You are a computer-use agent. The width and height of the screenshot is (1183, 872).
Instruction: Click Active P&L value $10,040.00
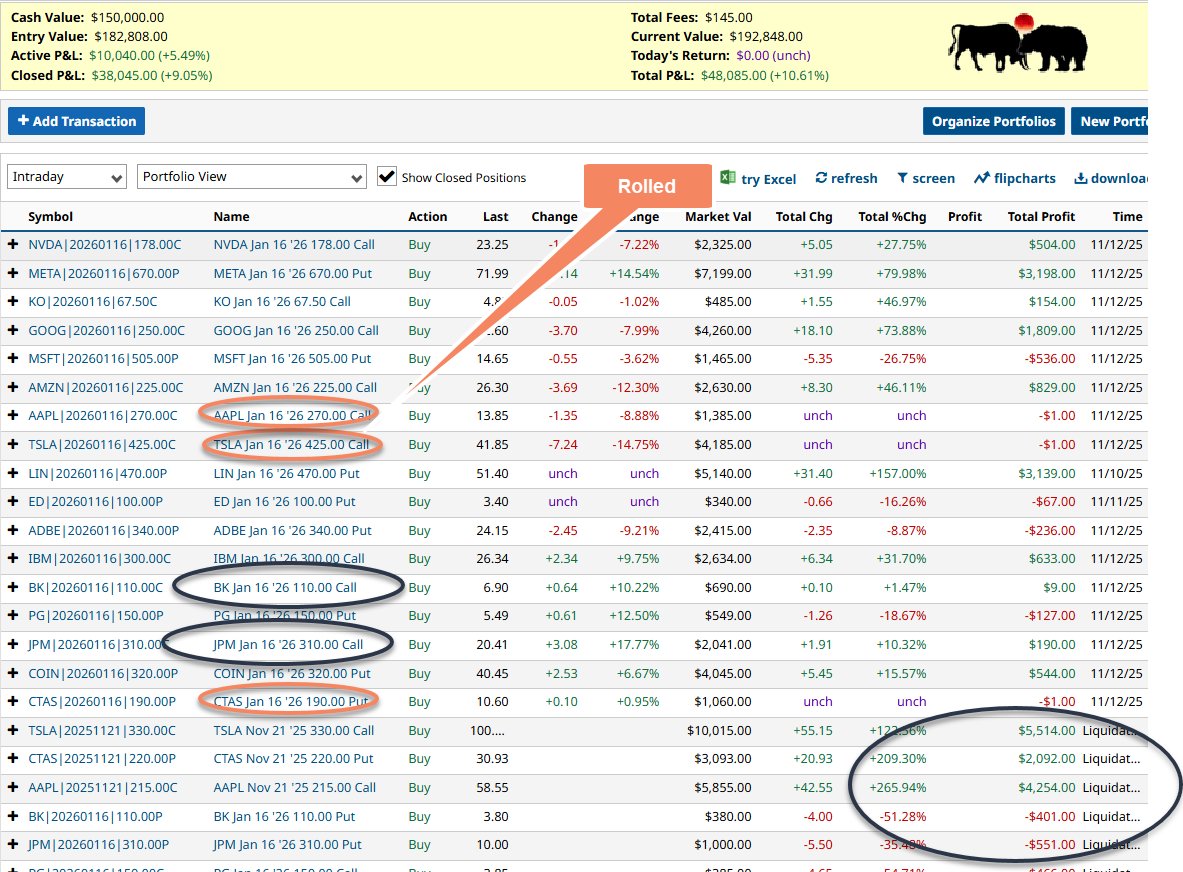tap(121, 55)
